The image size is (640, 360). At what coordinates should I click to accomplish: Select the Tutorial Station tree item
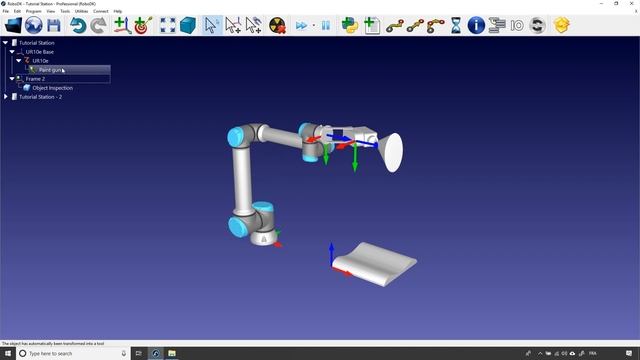(x=37, y=42)
